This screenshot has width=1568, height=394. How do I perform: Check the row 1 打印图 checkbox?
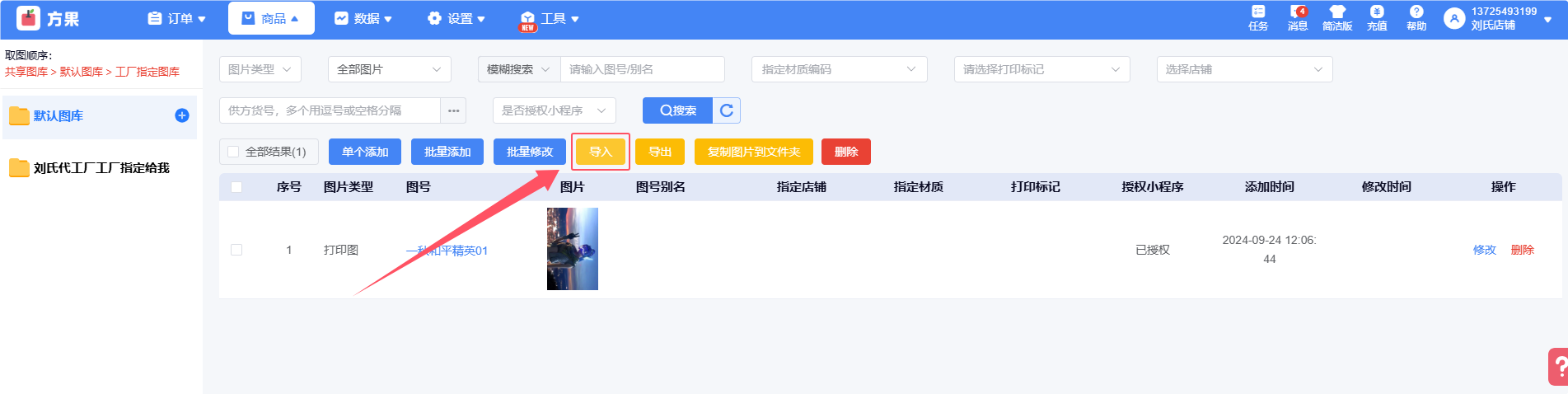236,250
